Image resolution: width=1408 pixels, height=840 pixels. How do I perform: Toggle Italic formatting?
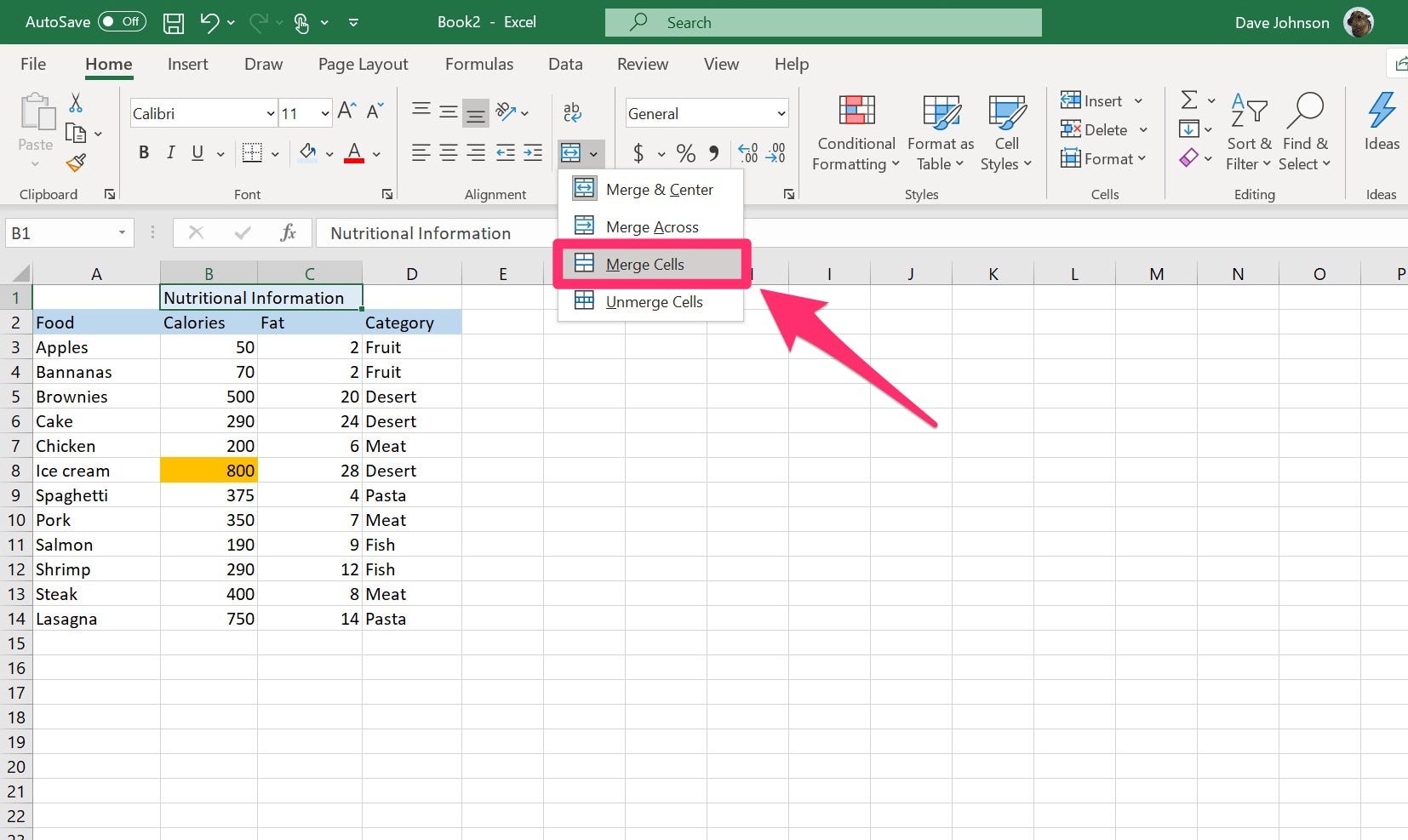point(170,153)
